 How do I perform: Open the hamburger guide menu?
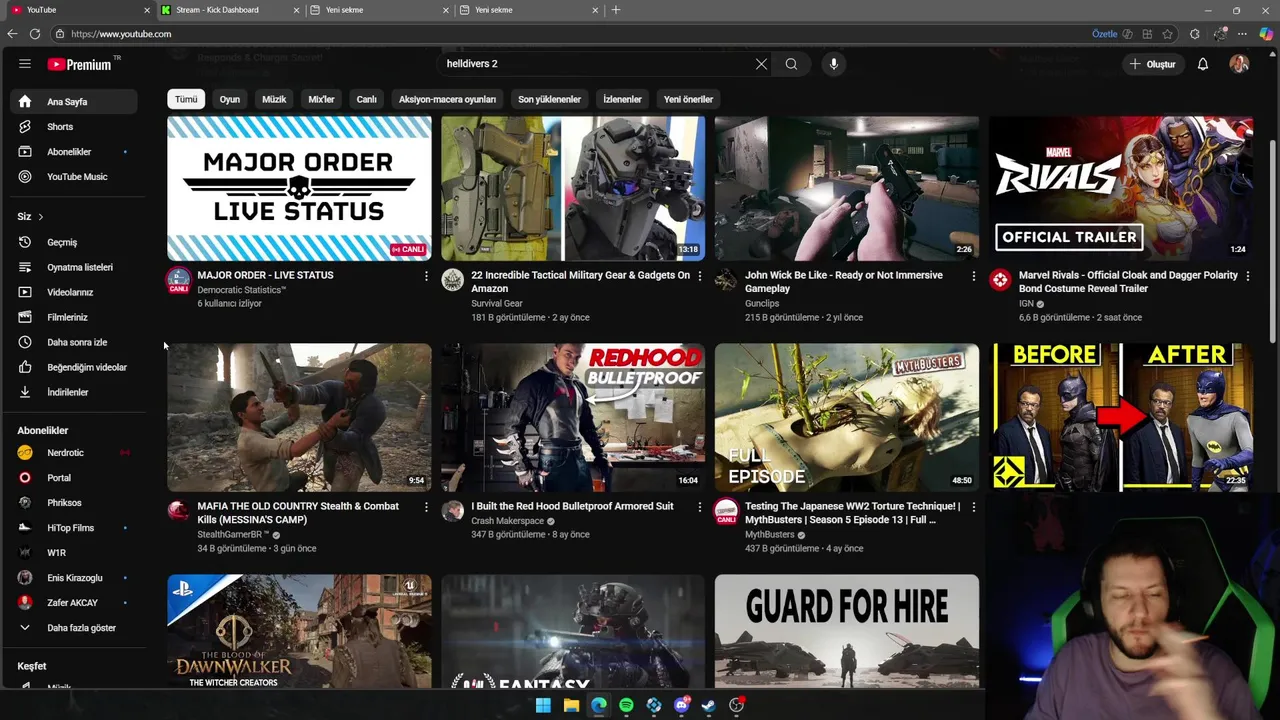tap(25, 64)
